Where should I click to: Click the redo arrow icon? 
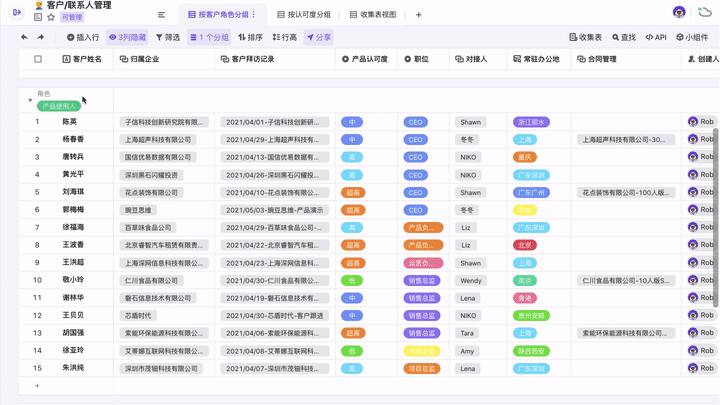41,37
